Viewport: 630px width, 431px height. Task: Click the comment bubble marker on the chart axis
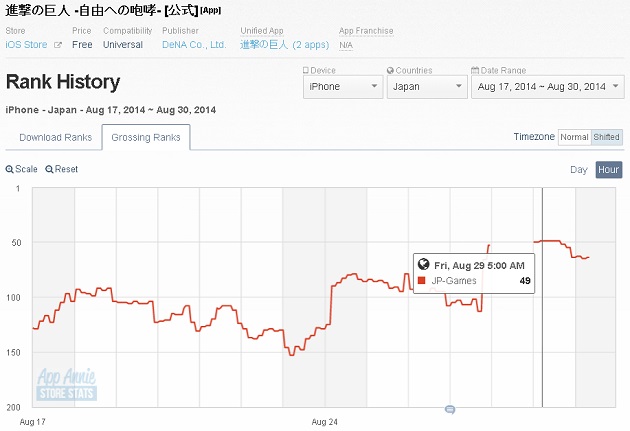tap(450, 409)
